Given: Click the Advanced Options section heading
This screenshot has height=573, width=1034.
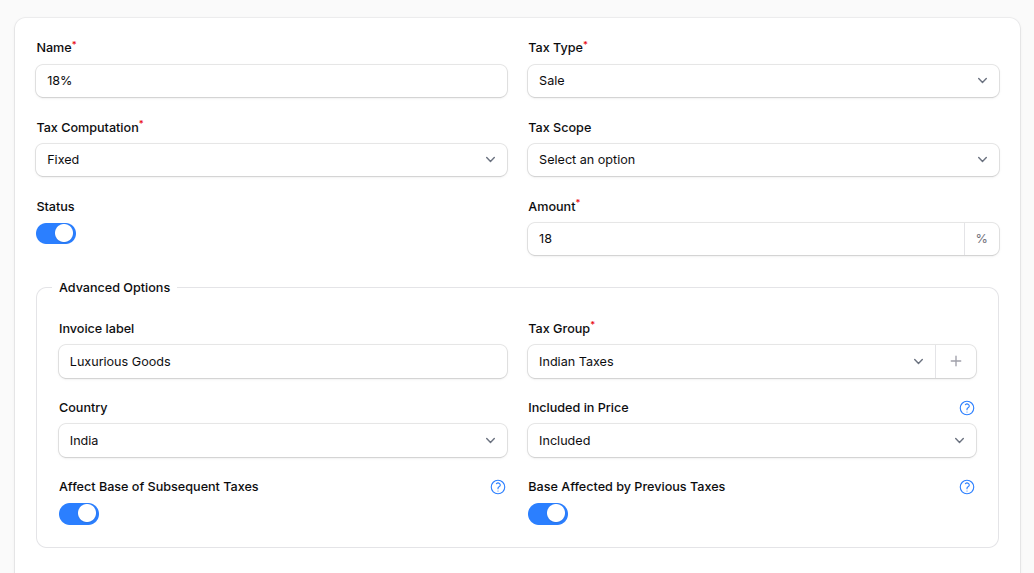Looking at the screenshot, I should click(x=115, y=288).
